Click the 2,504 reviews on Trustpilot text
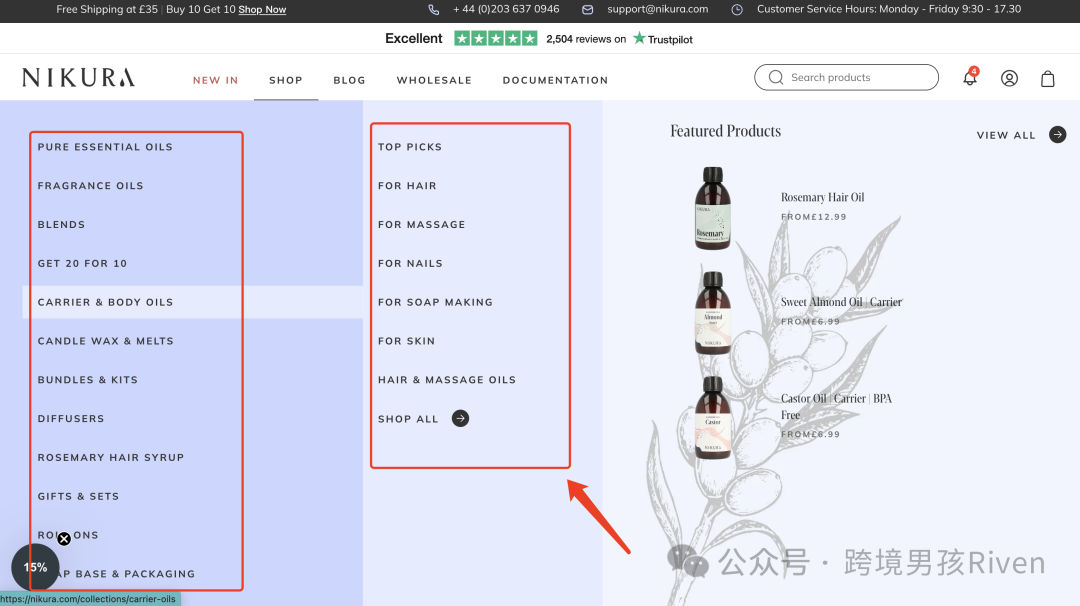This screenshot has height=606, width=1080. (x=619, y=39)
